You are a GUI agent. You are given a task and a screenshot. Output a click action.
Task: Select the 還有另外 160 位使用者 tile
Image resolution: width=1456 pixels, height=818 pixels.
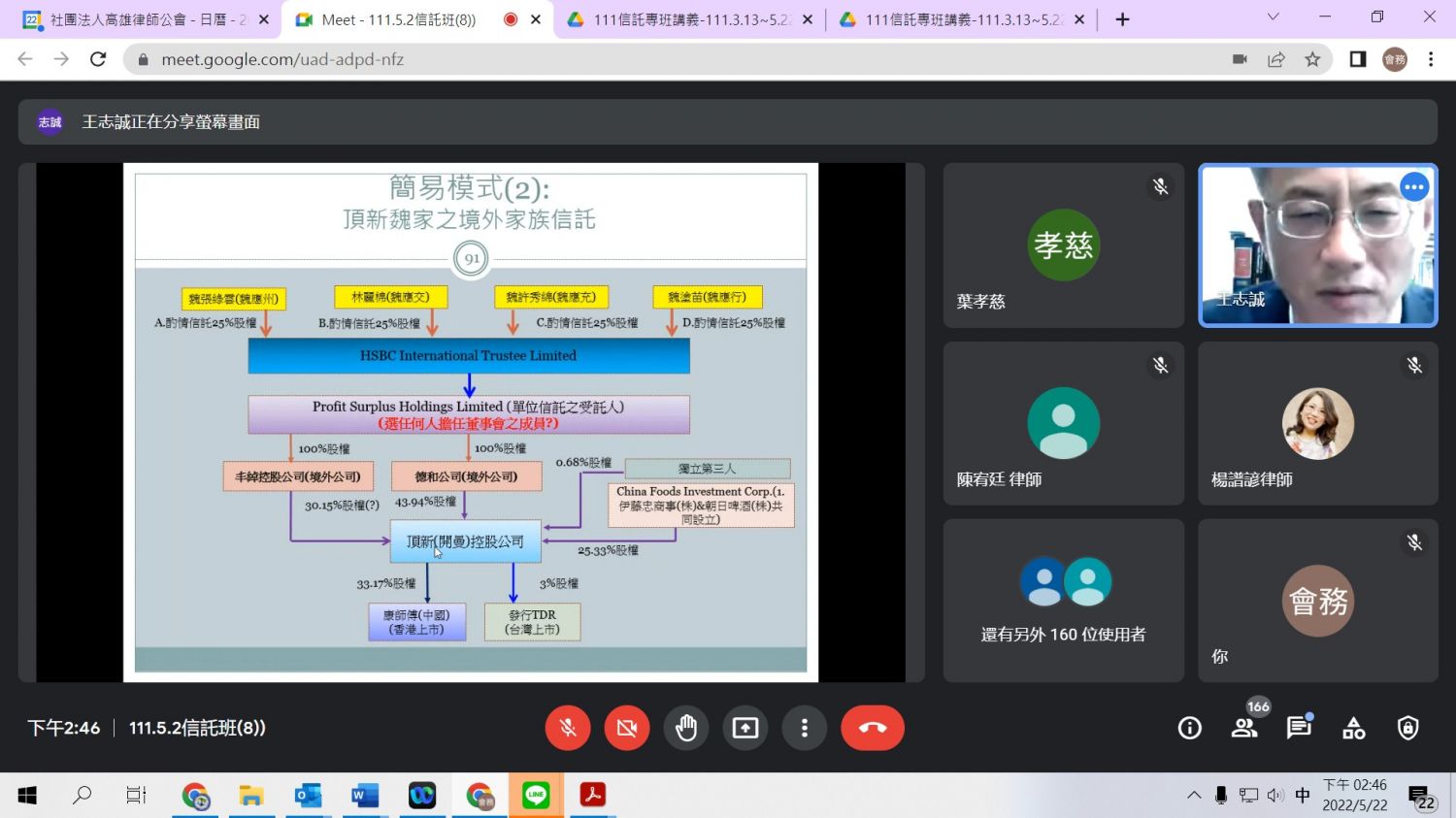(1064, 601)
